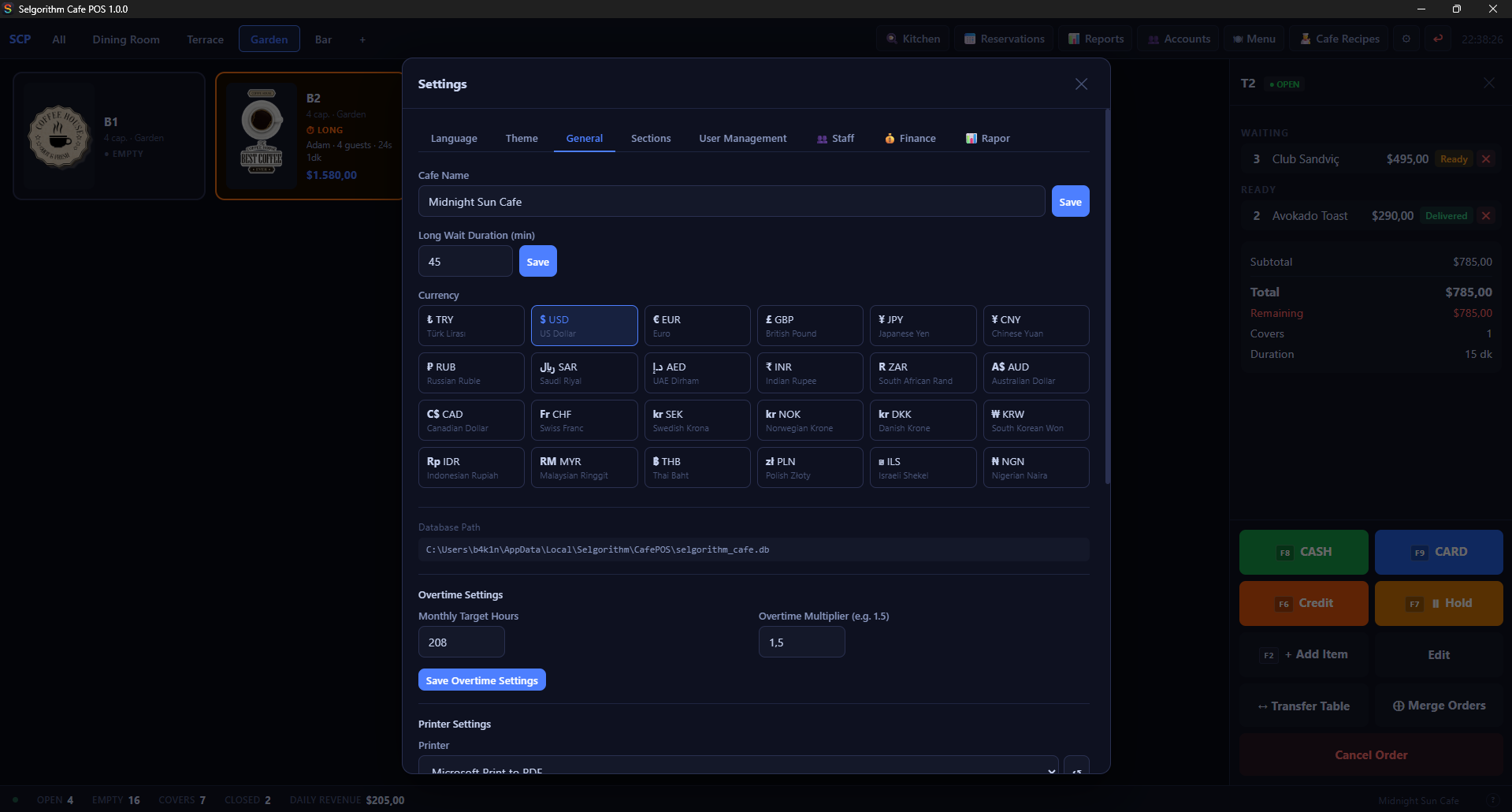This screenshot has height=812, width=1512.
Task: Select EUR Euro currency
Action: tap(697, 326)
